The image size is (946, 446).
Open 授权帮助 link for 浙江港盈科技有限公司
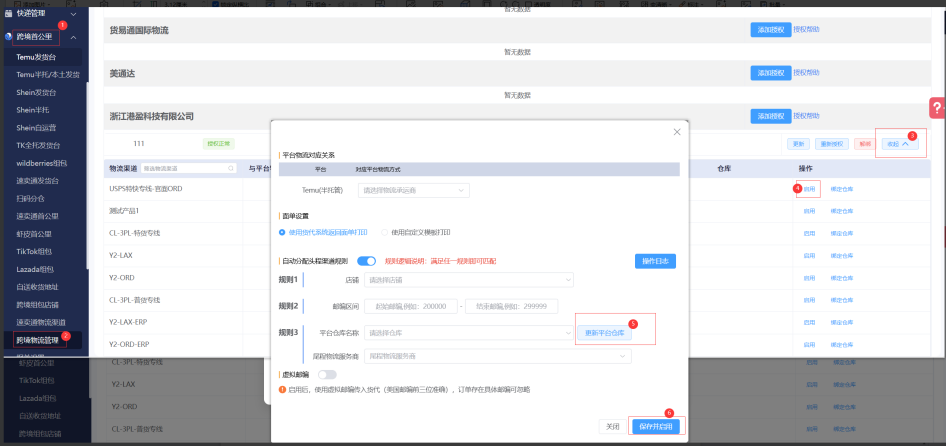pos(806,116)
